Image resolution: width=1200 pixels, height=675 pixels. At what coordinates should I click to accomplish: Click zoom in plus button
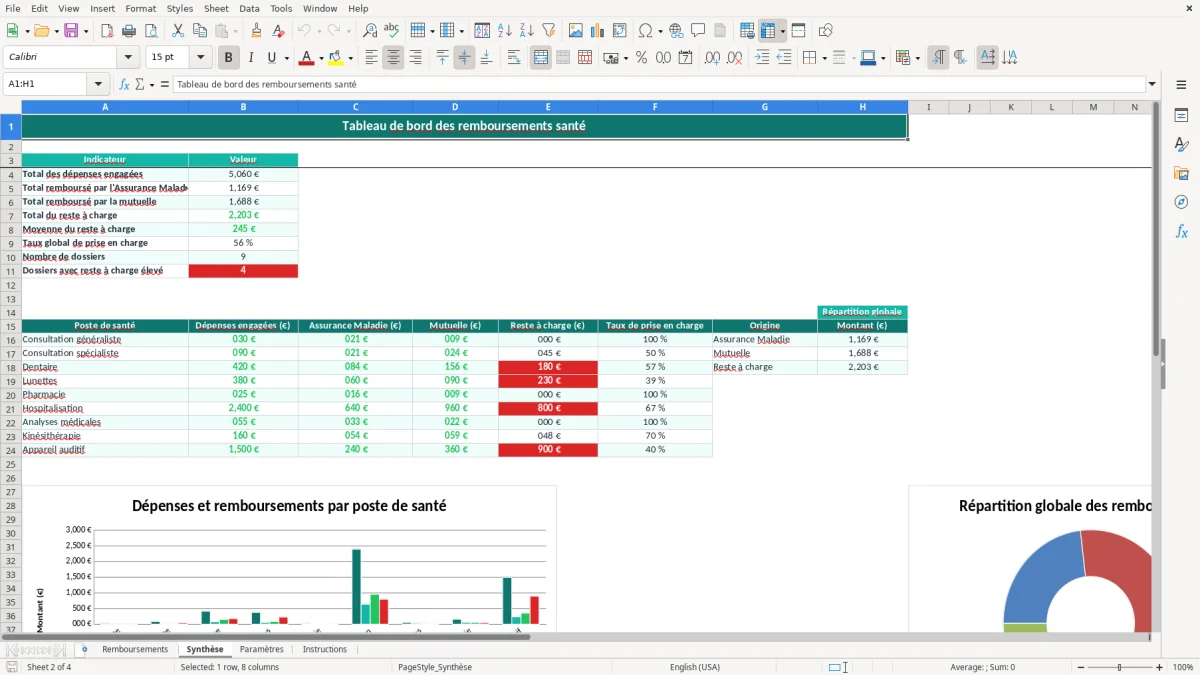pos(1160,667)
